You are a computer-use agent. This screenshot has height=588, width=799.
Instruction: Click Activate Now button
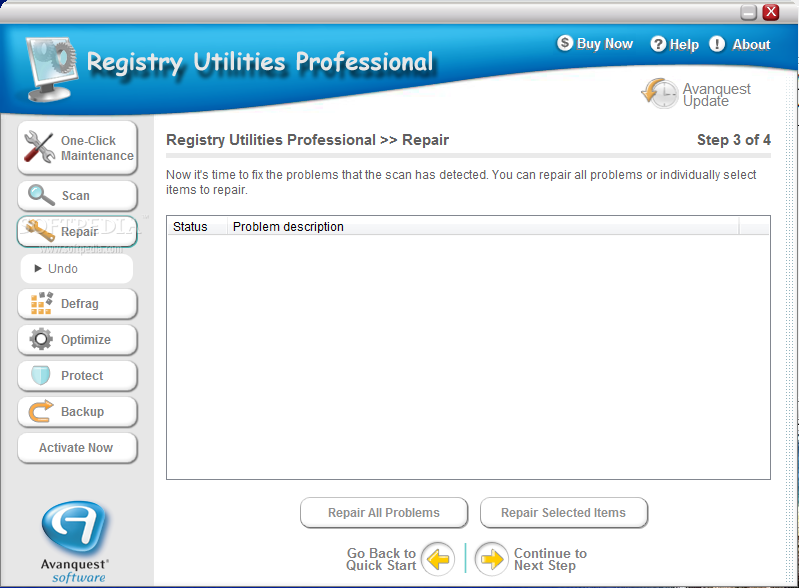(77, 448)
